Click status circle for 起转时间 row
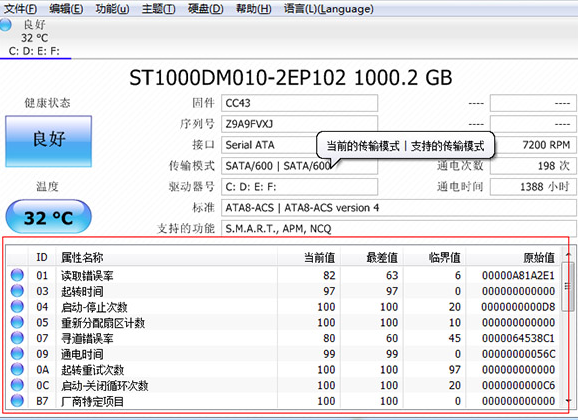 coord(17,291)
